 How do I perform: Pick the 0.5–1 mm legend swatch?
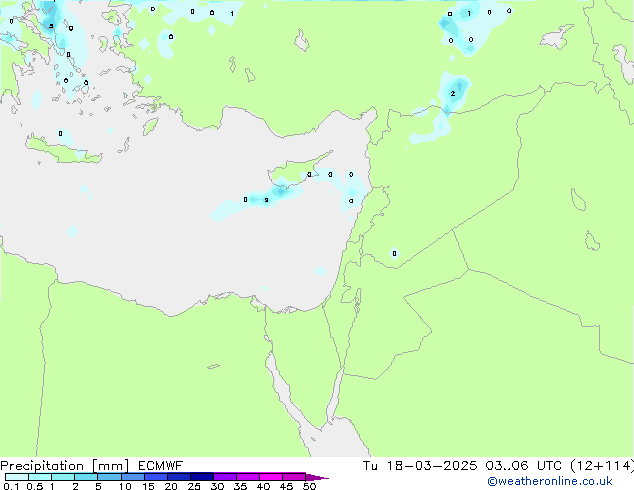[x=40, y=477]
